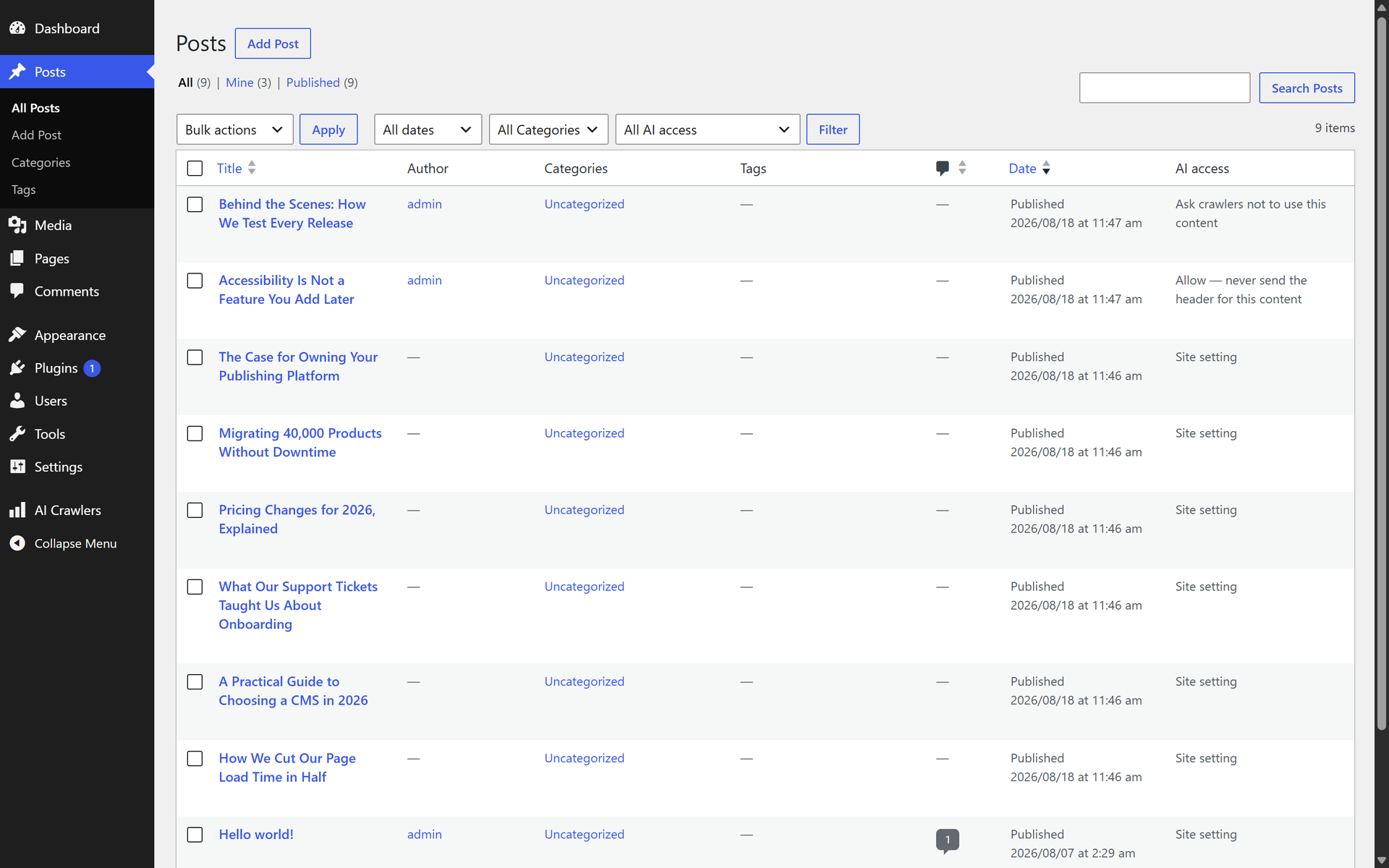Check Pricing Changes for 2026 checkbox
The width and height of the screenshot is (1389, 868).
point(195,510)
